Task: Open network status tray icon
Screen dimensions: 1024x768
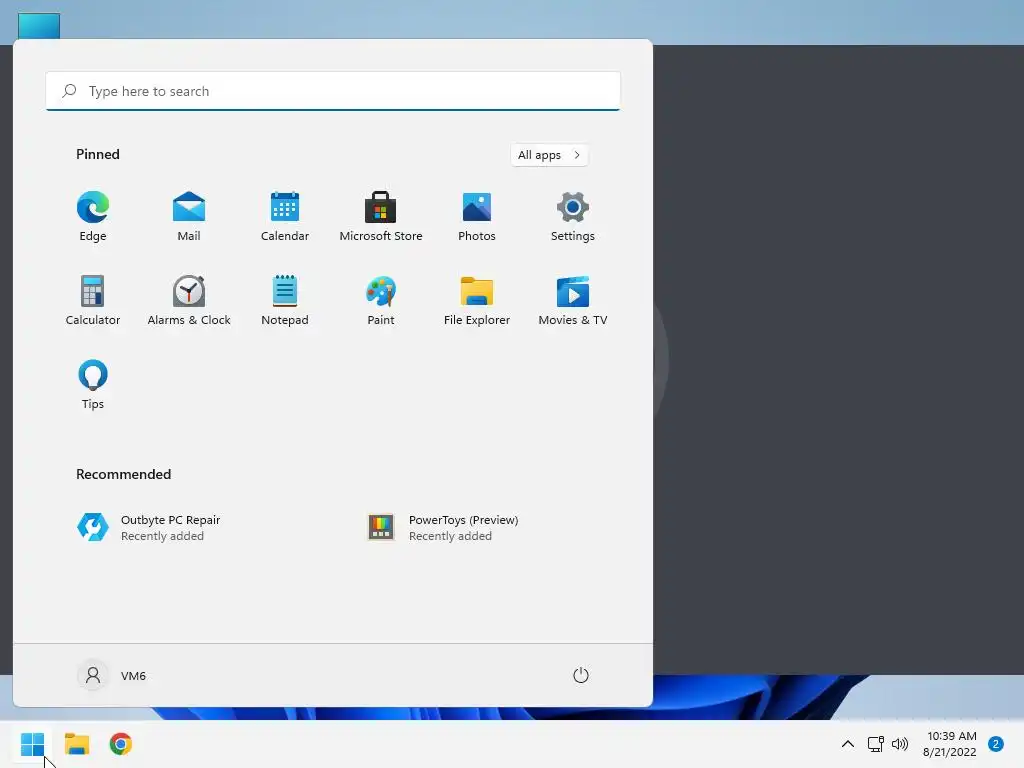Action: (875, 744)
